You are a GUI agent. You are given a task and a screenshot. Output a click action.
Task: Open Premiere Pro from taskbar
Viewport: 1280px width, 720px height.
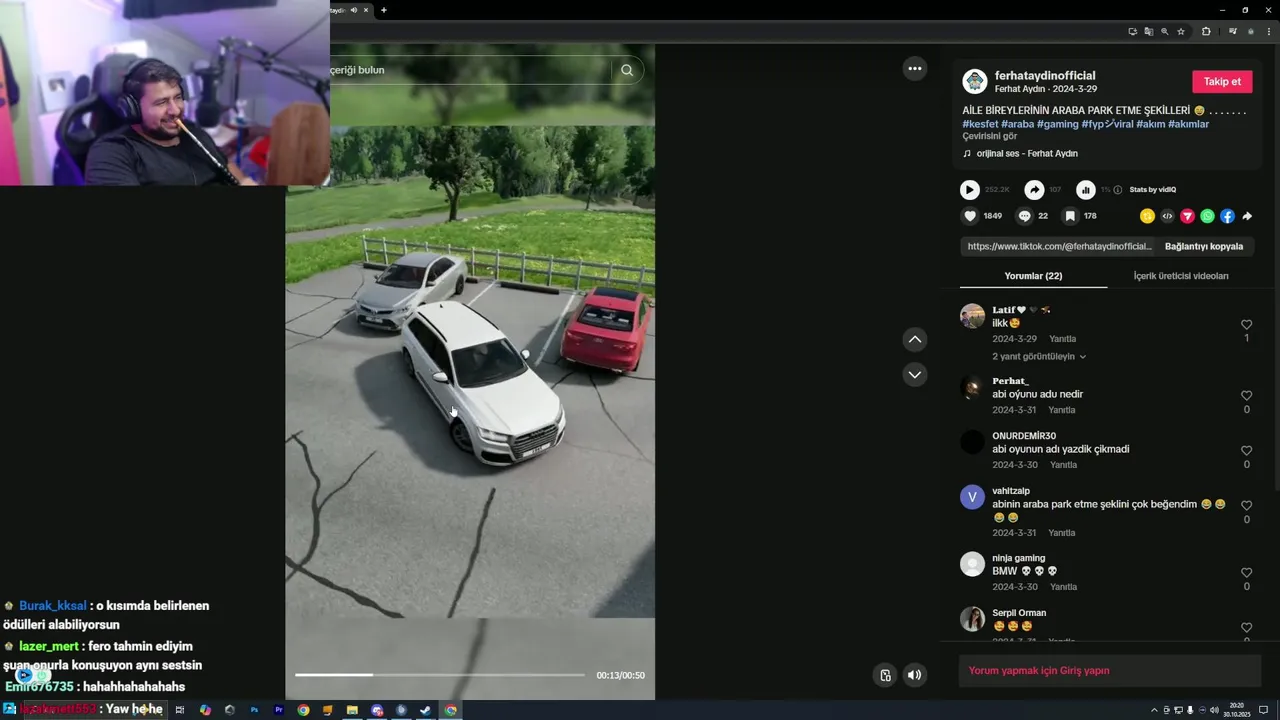tap(279, 710)
